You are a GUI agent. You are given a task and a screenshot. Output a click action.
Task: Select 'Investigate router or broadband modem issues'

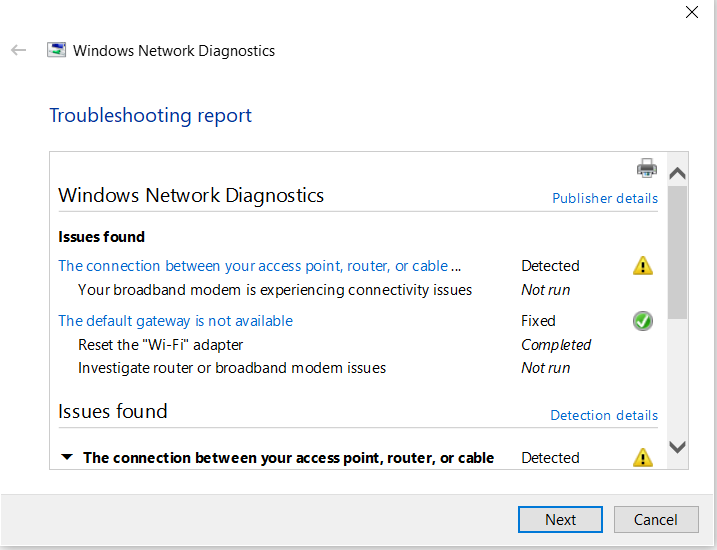pos(232,368)
